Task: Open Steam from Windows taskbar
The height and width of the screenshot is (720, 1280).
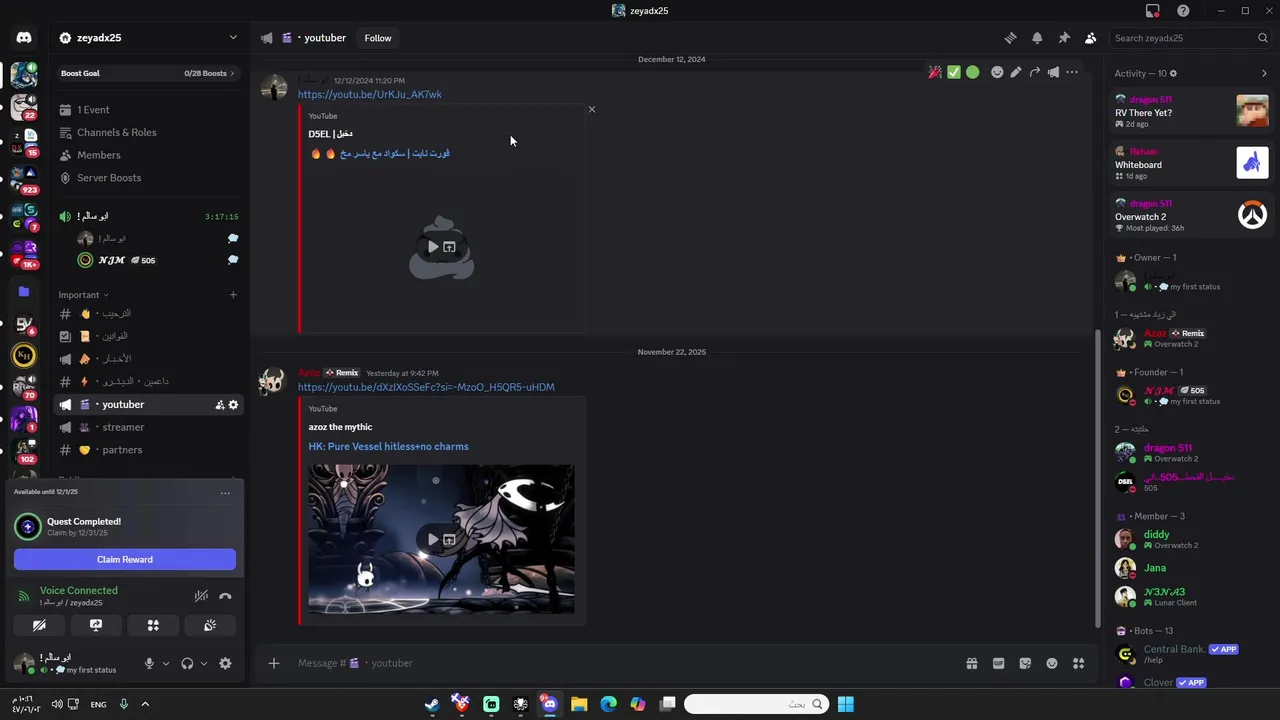Action: click(x=432, y=704)
